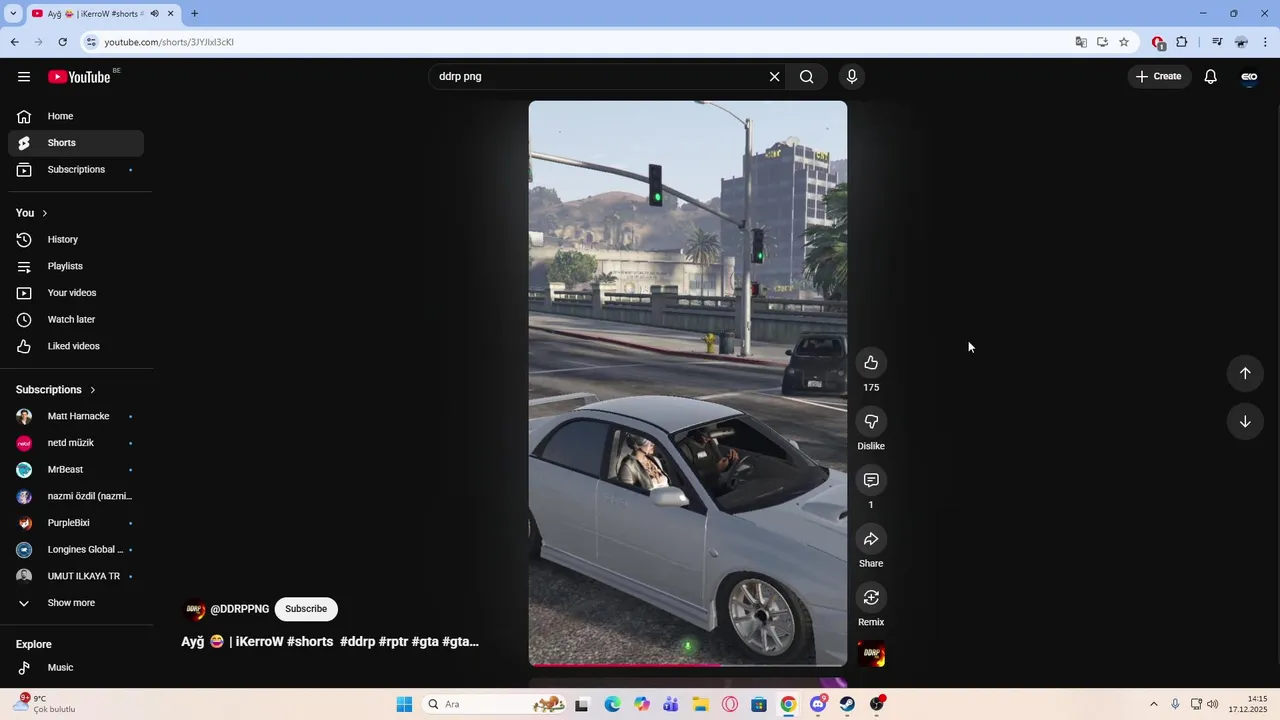Open Music under Explore
This screenshot has width=1280, height=720.
coord(76,667)
